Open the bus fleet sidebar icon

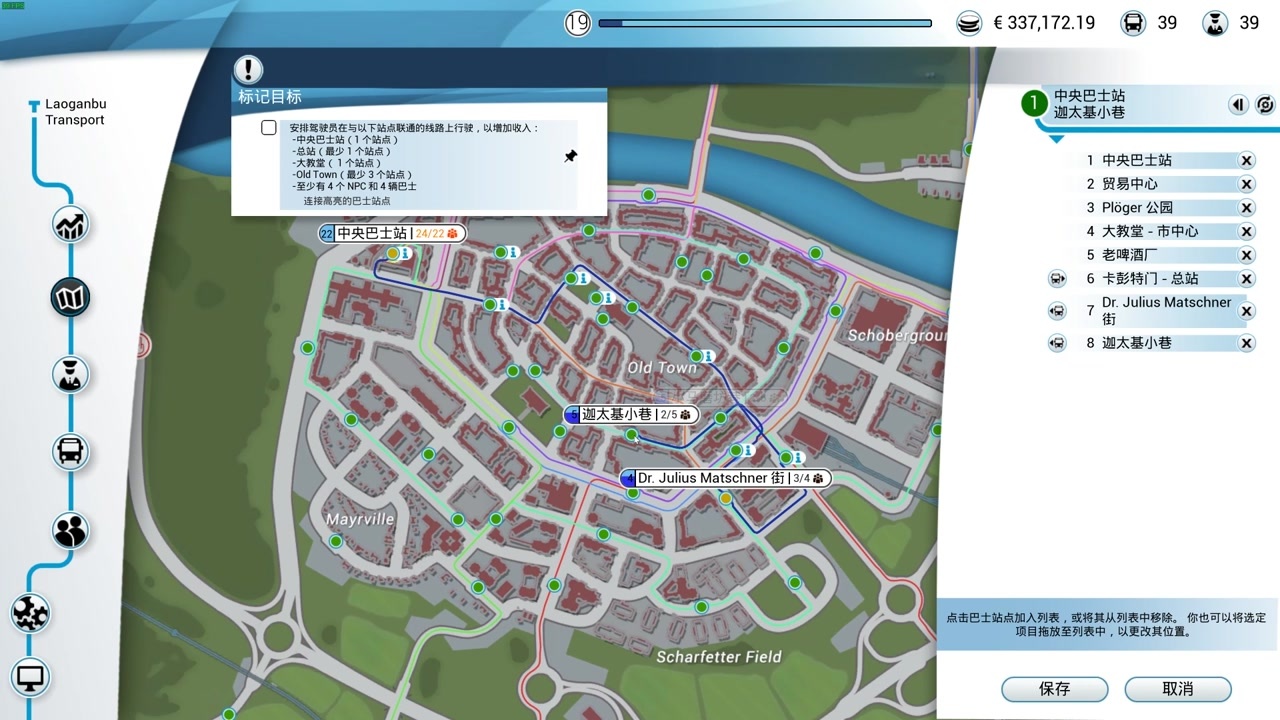click(x=71, y=451)
